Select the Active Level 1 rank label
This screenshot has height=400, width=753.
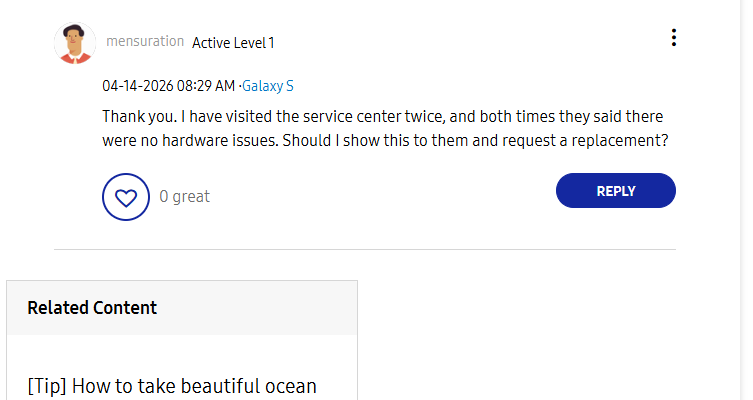point(233,43)
